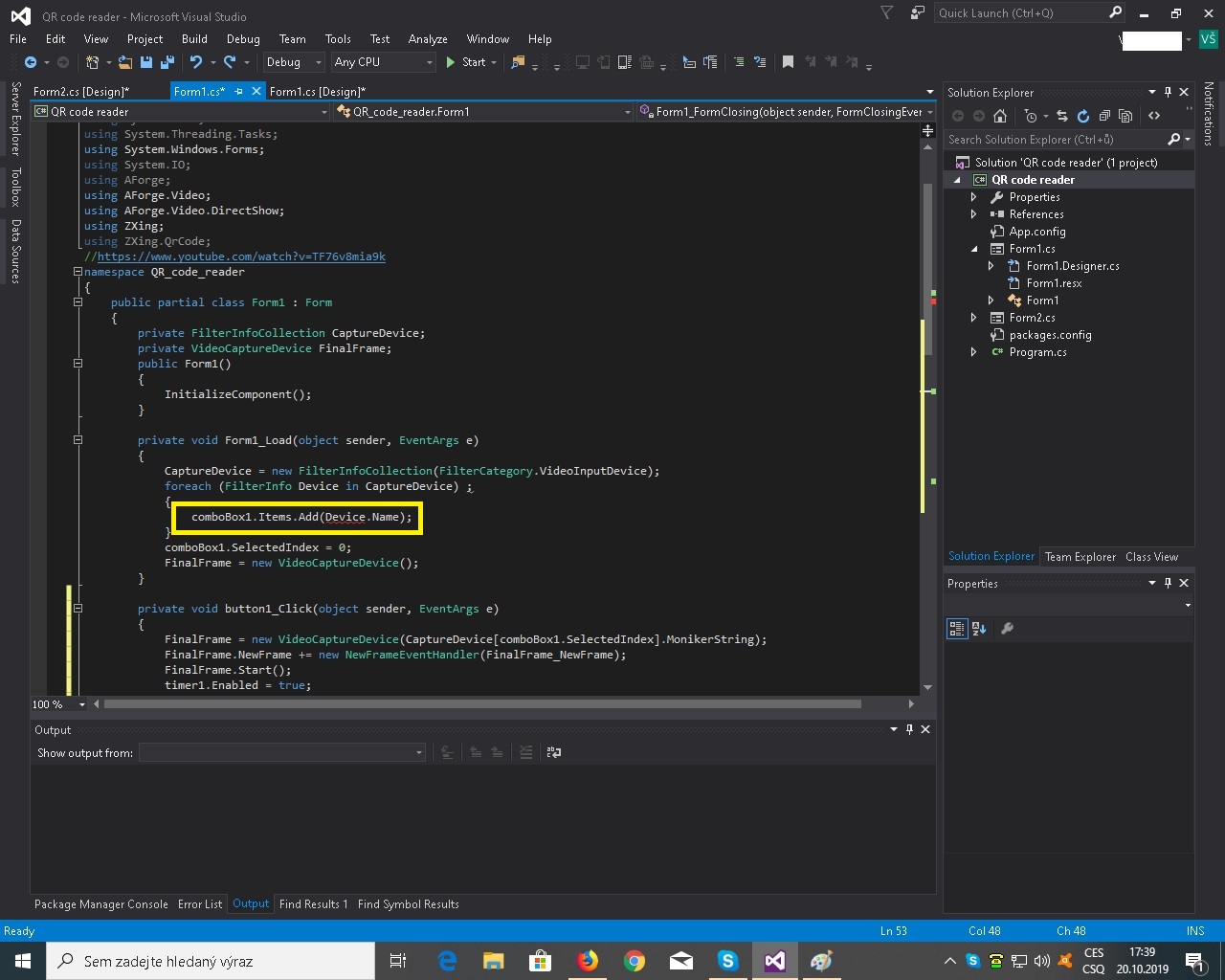Open the Build menu

(194, 39)
